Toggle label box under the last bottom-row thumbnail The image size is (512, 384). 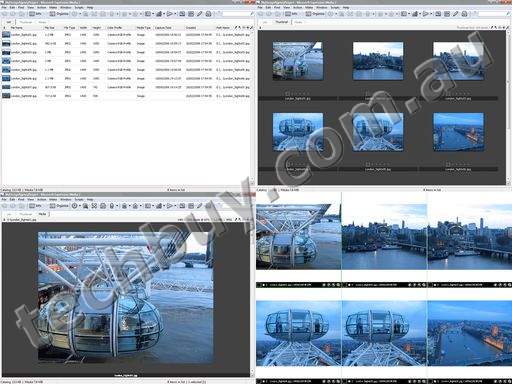448,164
